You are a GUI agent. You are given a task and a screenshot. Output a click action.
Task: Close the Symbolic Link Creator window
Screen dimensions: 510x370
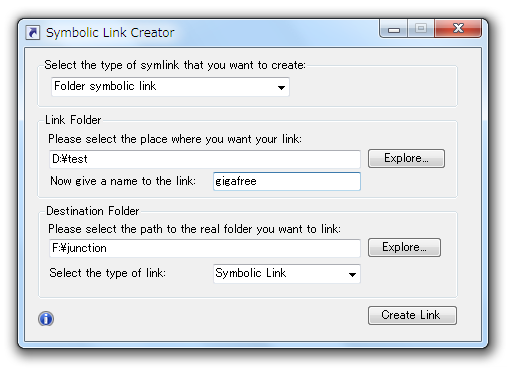(x=458, y=28)
